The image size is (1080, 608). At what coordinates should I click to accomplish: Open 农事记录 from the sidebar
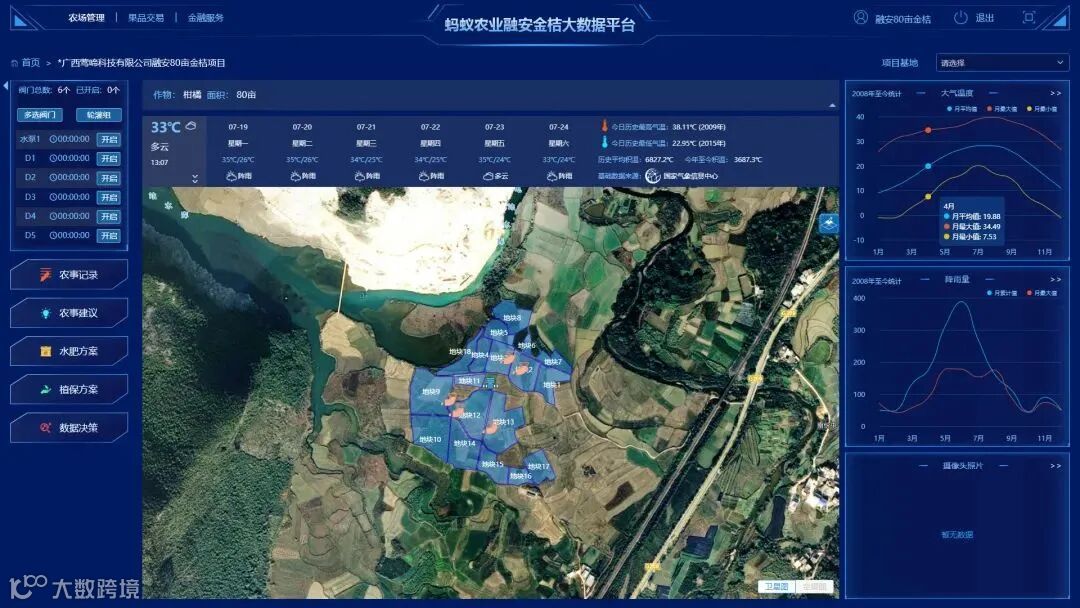pyautogui.click(x=69, y=275)
